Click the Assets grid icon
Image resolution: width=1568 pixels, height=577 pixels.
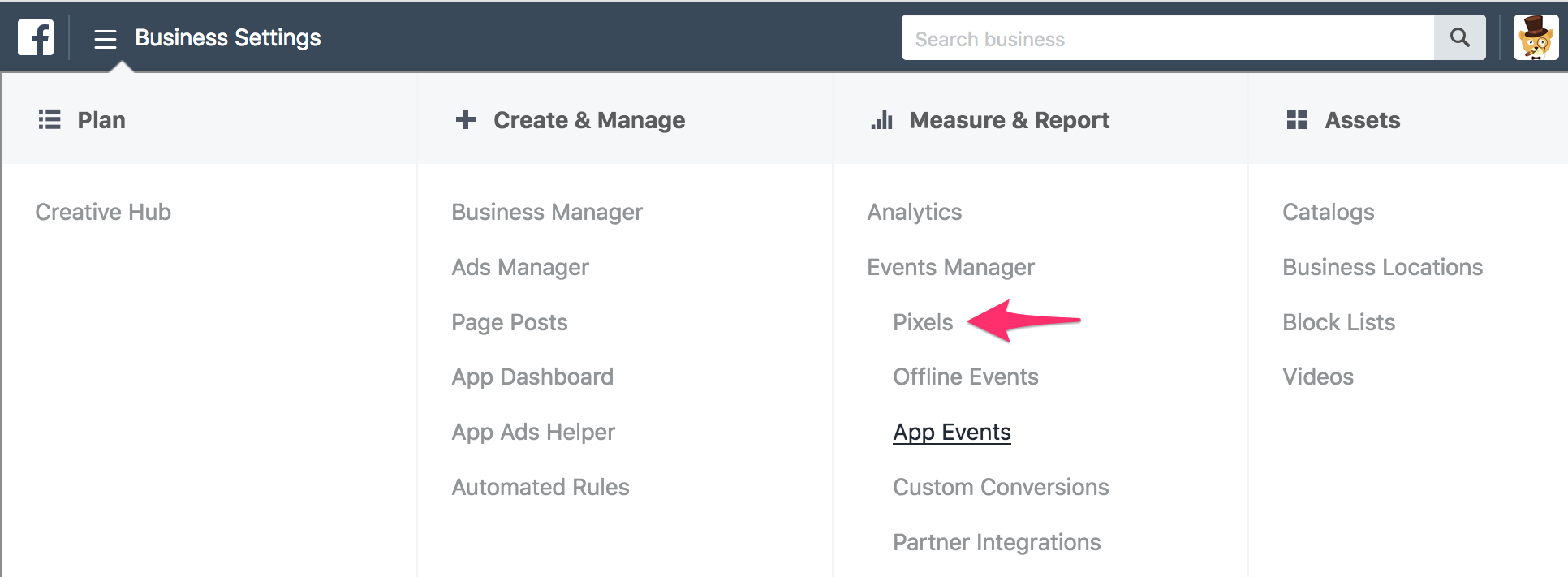[x=1297, y=120]
